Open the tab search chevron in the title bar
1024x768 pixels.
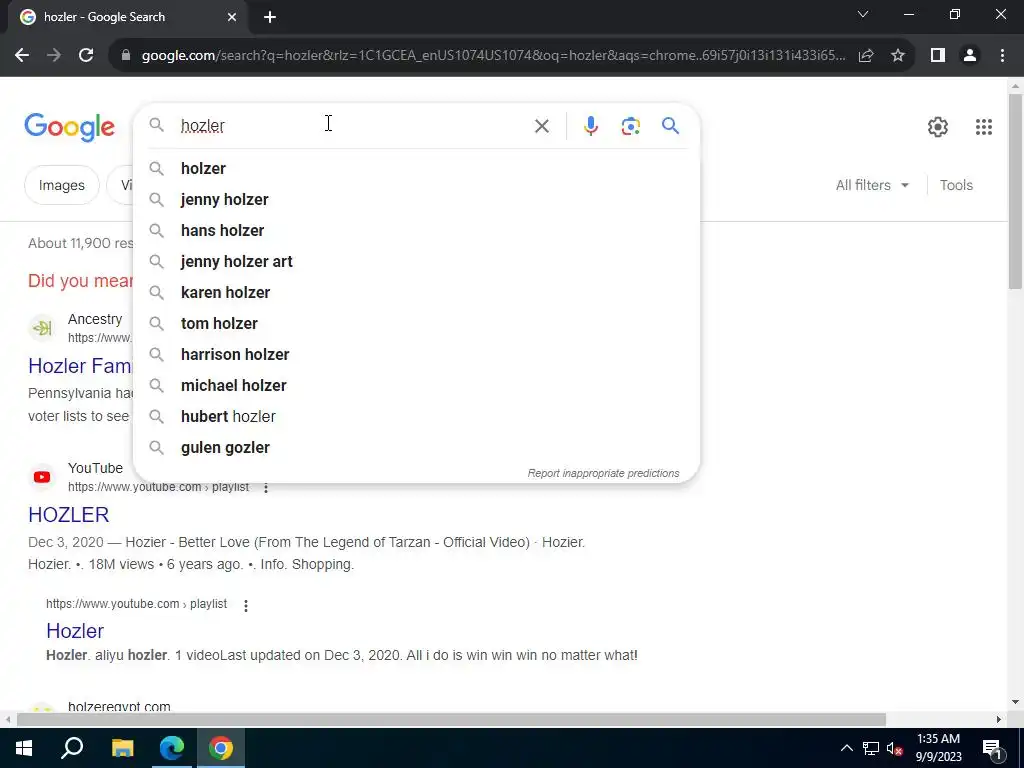coord(863,14)
